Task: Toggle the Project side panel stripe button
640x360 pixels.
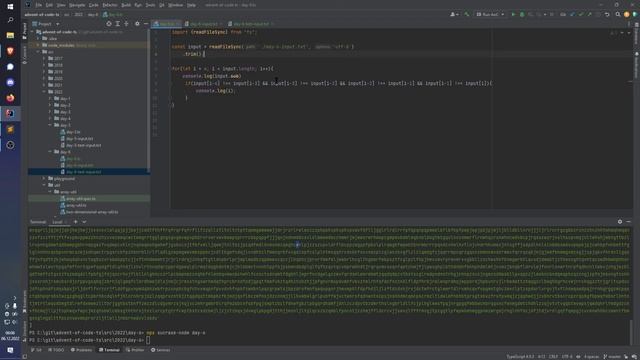Action: (x=24, y=31)
